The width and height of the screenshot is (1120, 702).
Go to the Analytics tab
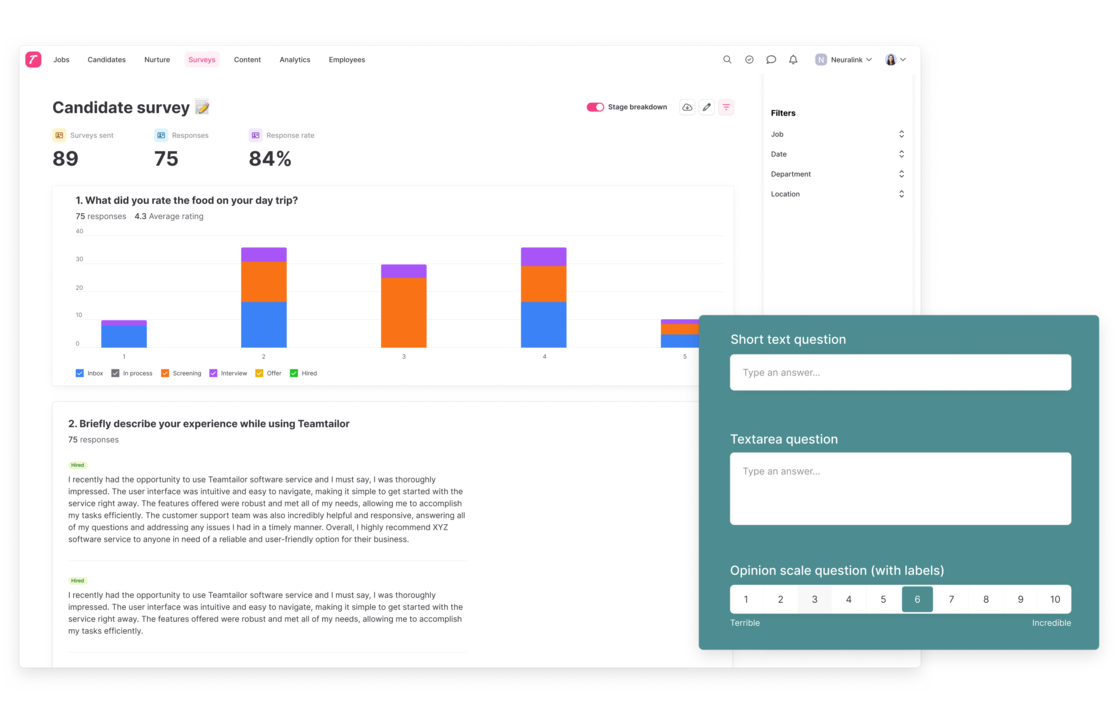295,59
